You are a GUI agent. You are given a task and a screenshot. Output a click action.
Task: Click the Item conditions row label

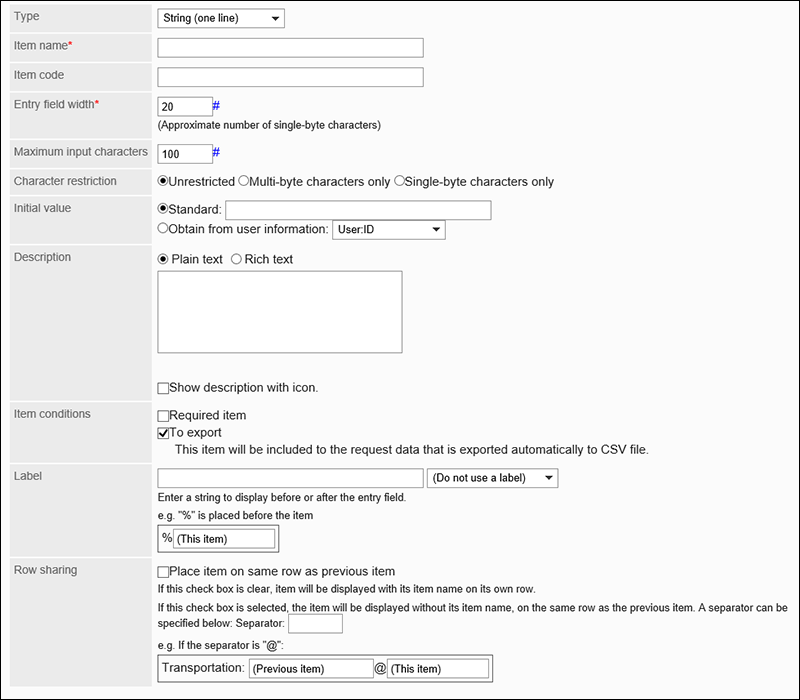[x=52, y=414]
